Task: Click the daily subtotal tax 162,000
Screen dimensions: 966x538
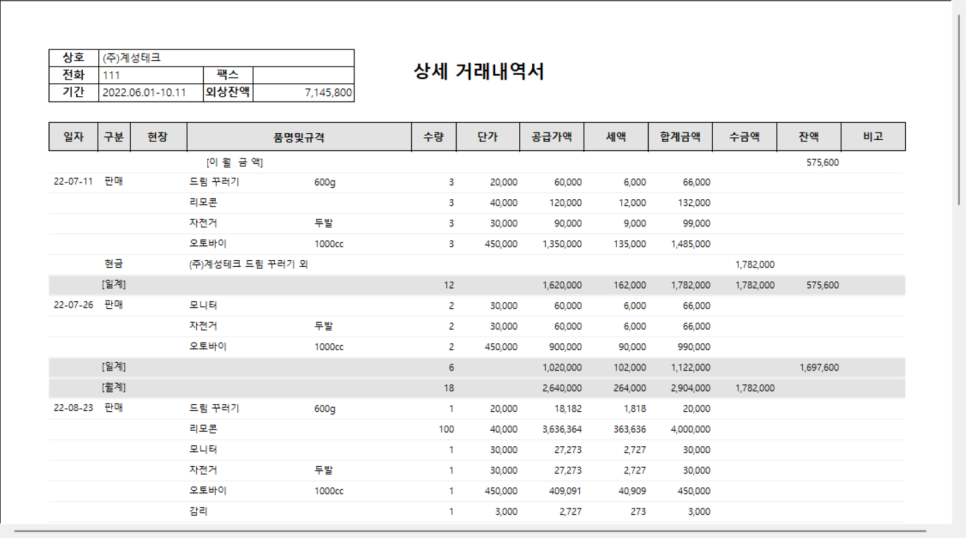Action: (x=630, y=285)
